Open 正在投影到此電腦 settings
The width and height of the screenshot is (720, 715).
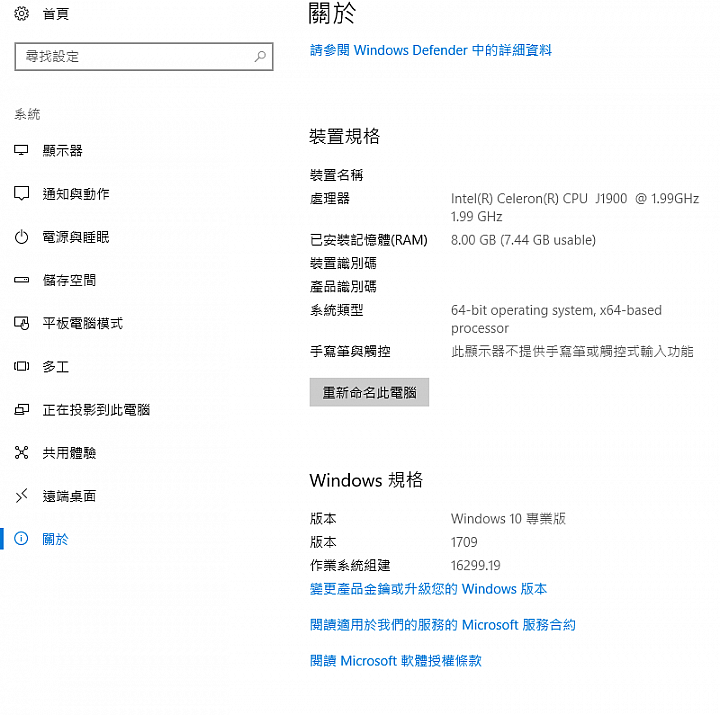click(x=96, y=410)
